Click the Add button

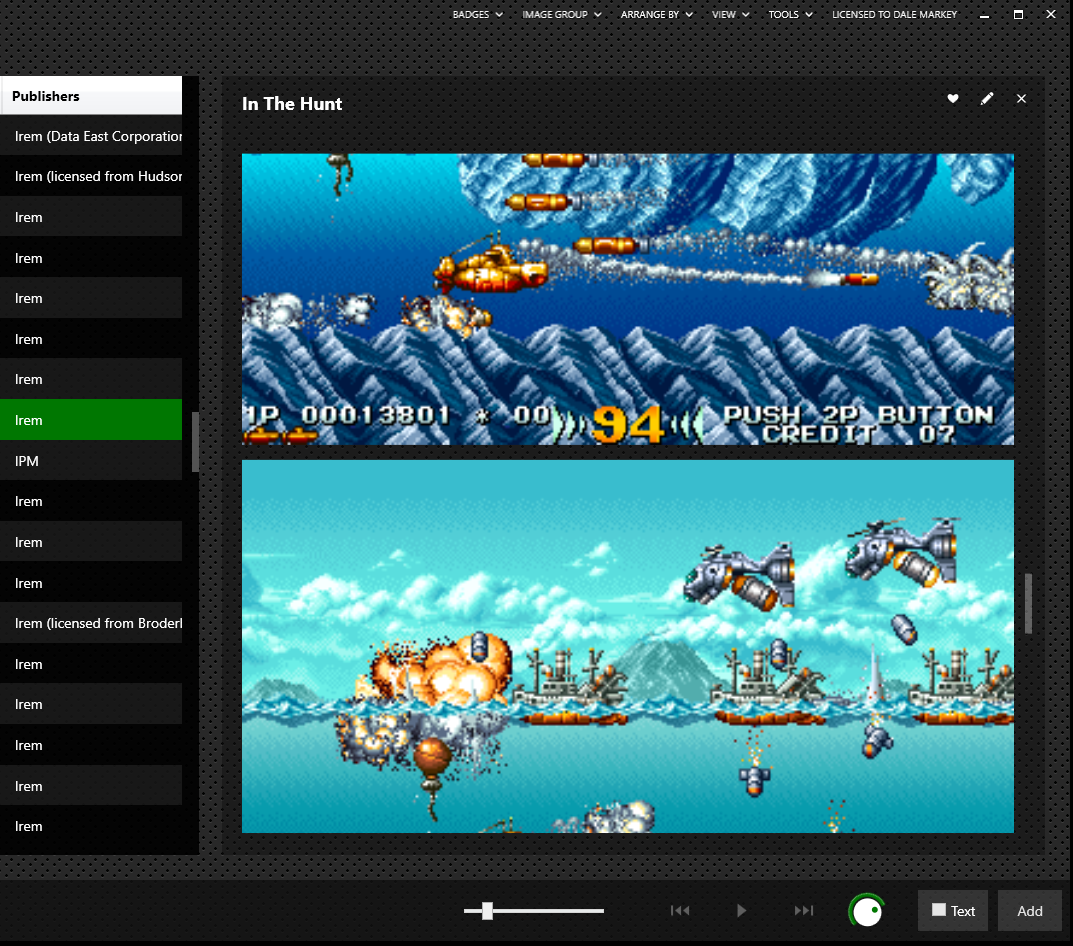(1029, 910)
